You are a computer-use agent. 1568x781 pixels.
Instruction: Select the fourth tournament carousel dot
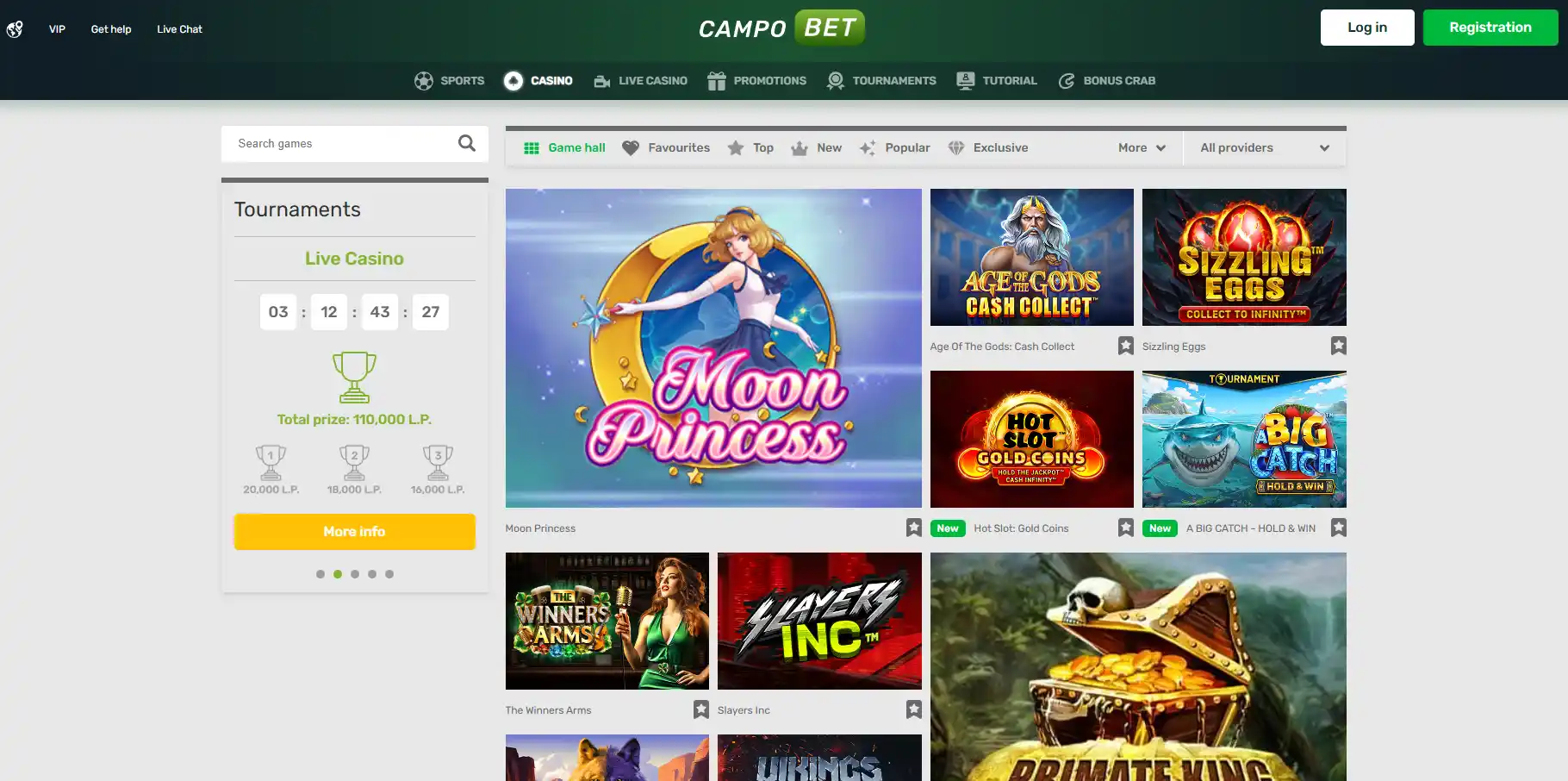click(x=372, y=574)
